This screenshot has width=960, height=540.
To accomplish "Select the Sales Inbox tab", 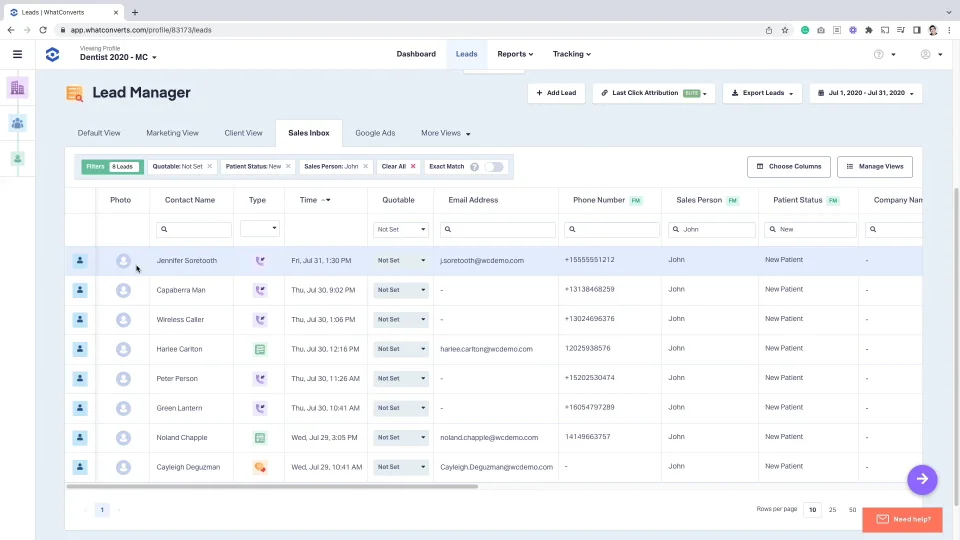I will point(309,133).
